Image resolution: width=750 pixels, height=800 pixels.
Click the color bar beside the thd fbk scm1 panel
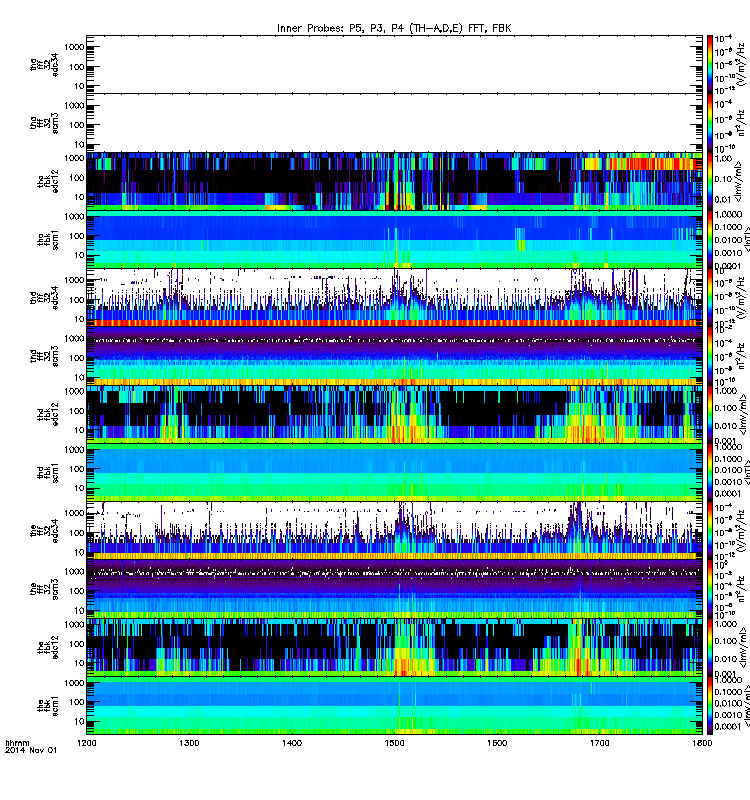coord(710,472)
